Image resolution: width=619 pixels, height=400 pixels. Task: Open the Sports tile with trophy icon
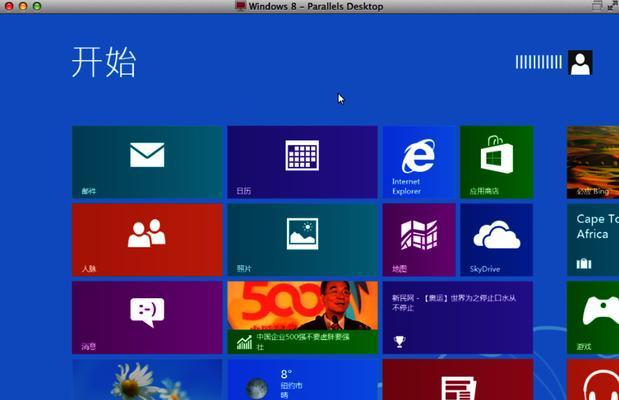[458, 317]
